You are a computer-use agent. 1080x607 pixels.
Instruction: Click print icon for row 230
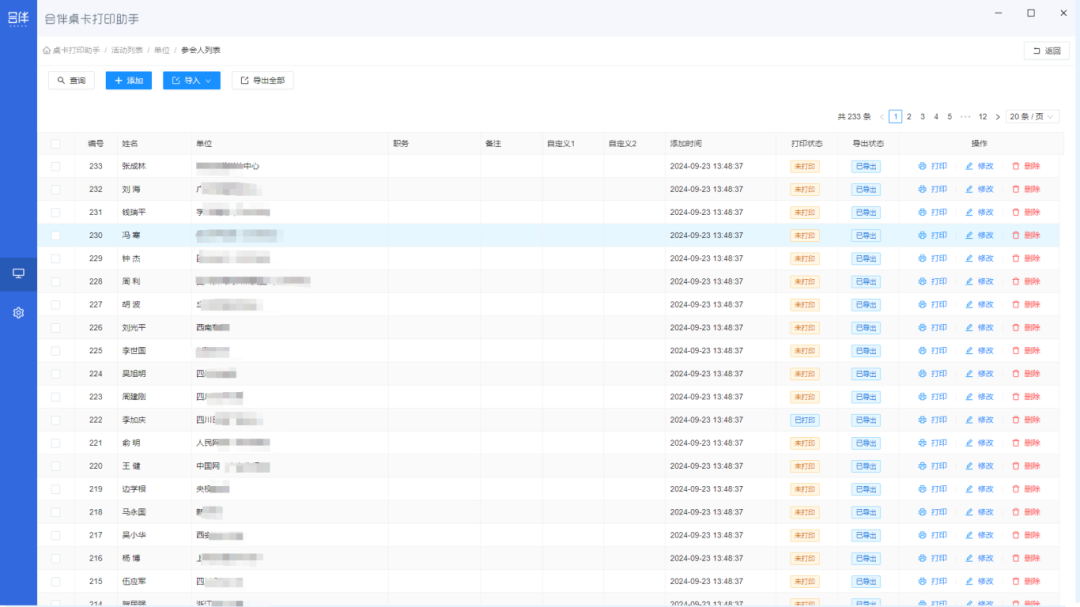[x=922, y=236]
